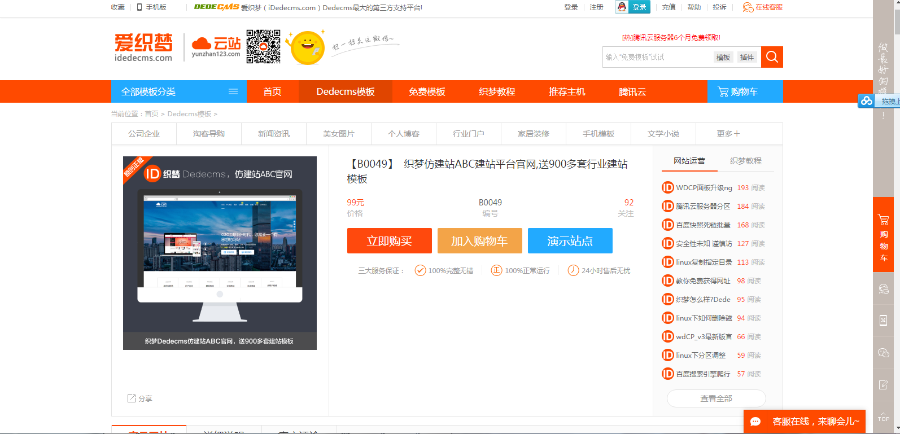Screen dimensions: 900x434
Task: Click the smiling sun WeChat mascot image
Action: 307,47
